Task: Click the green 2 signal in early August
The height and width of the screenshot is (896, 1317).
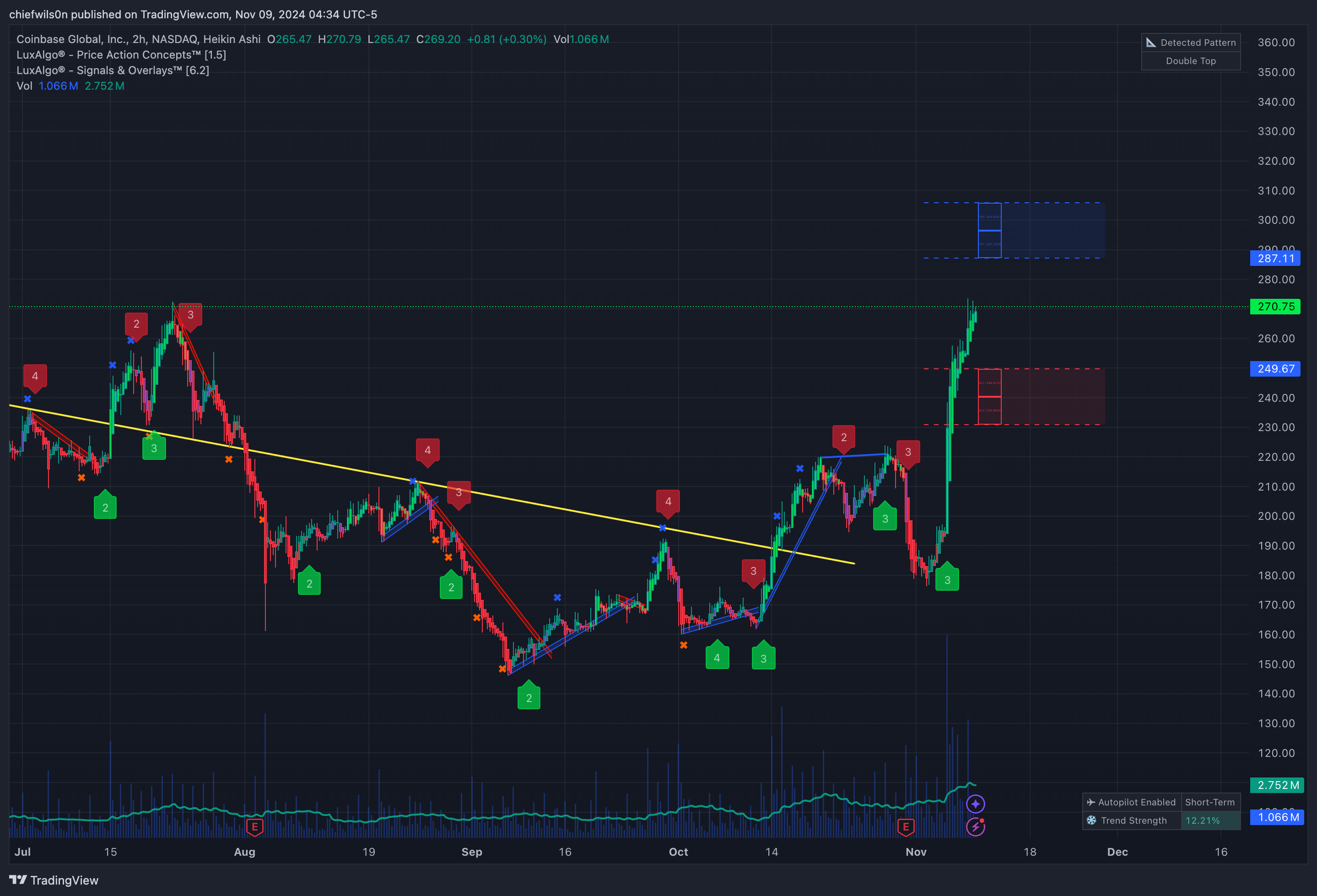Action: 309,581
